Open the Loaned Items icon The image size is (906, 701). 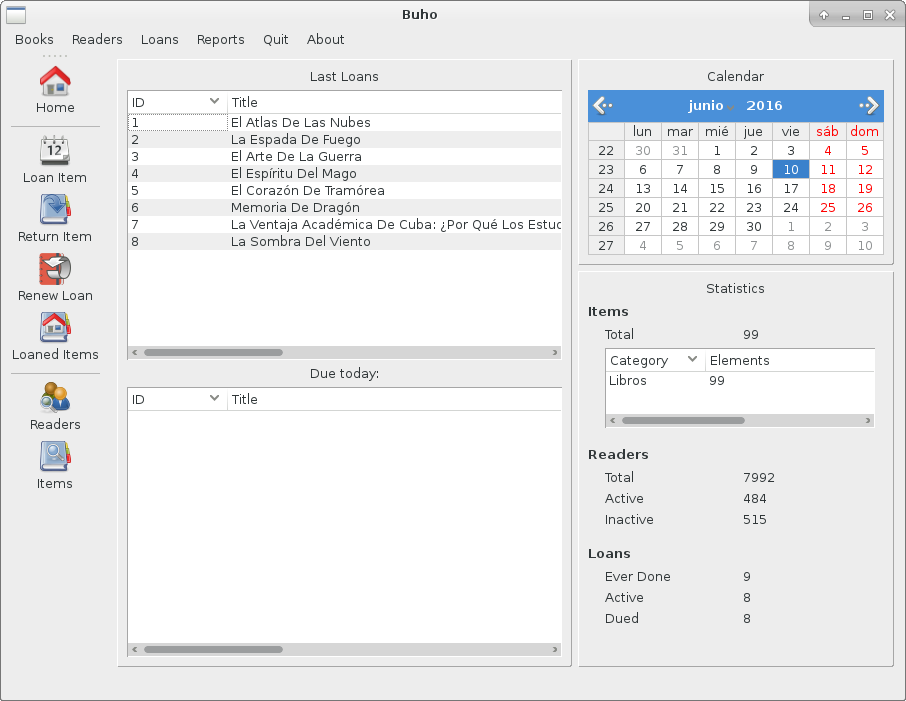(55, 328)
